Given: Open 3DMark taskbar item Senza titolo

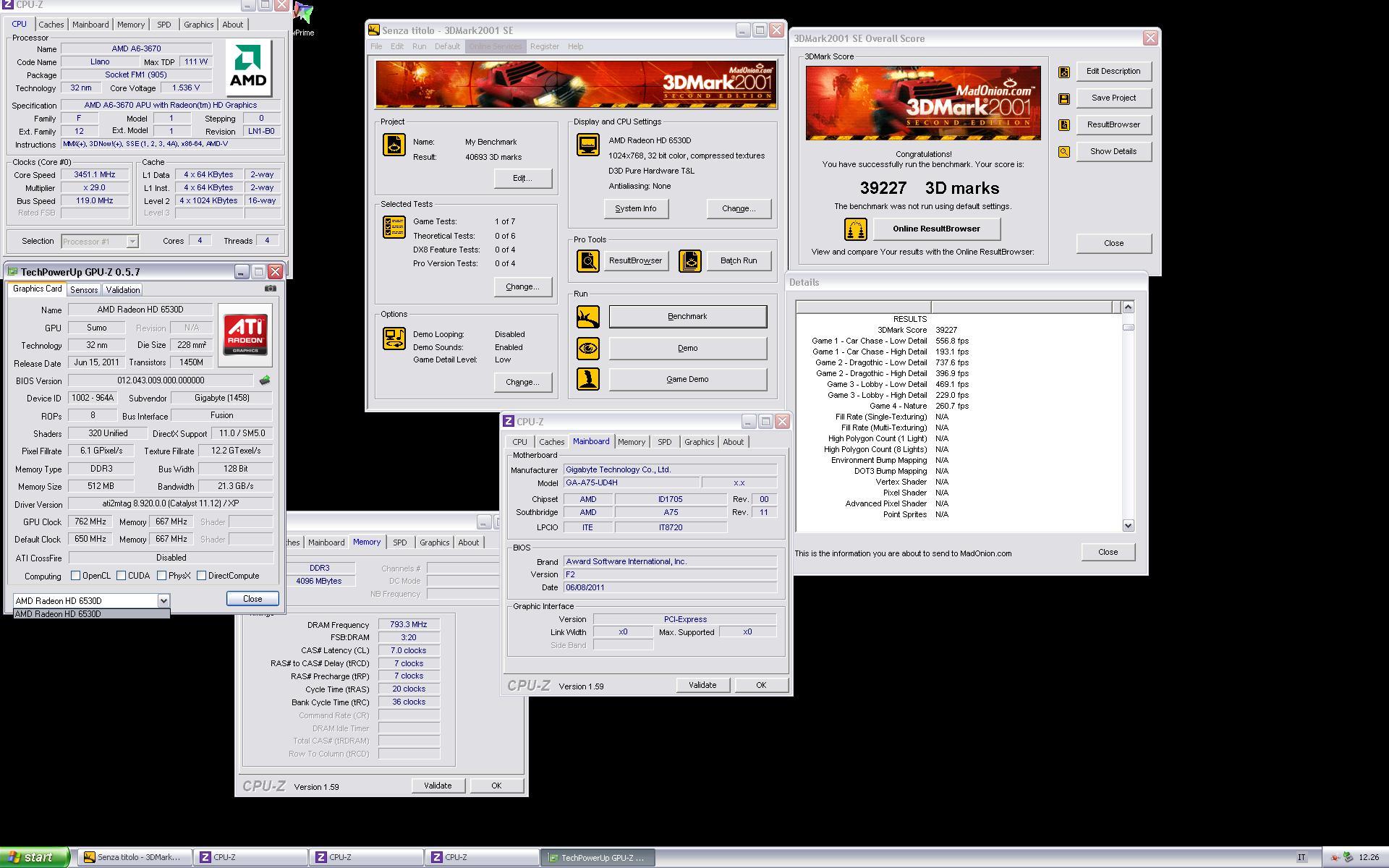Looking at the screenshot, I should (135, 857).
